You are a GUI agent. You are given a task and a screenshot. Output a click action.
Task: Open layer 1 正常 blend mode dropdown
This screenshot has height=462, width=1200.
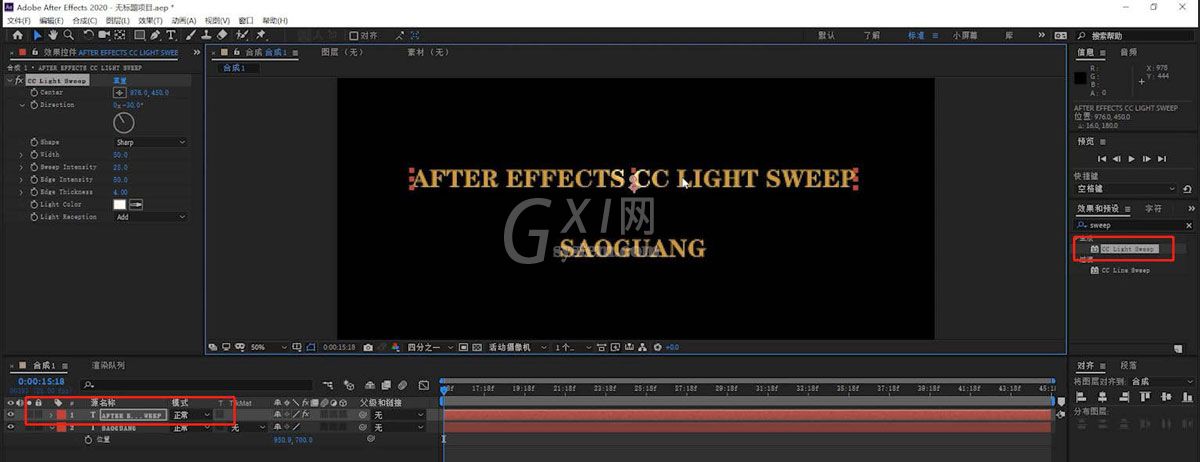[191, 414]
